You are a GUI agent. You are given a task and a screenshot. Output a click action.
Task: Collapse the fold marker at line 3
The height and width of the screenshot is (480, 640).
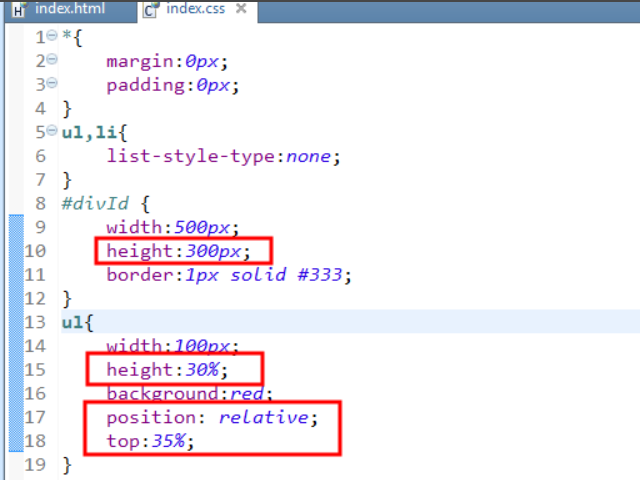(x=52, y=83)
